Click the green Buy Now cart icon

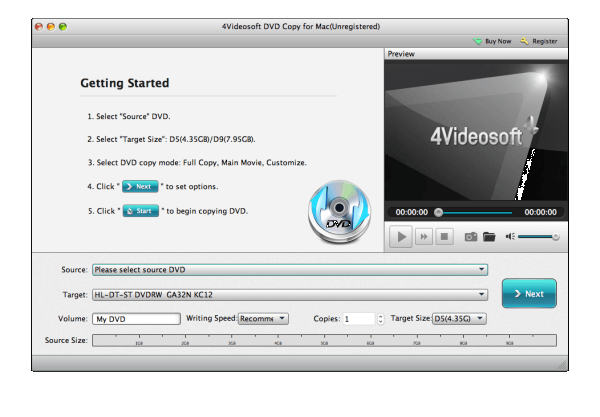[478, 41]
